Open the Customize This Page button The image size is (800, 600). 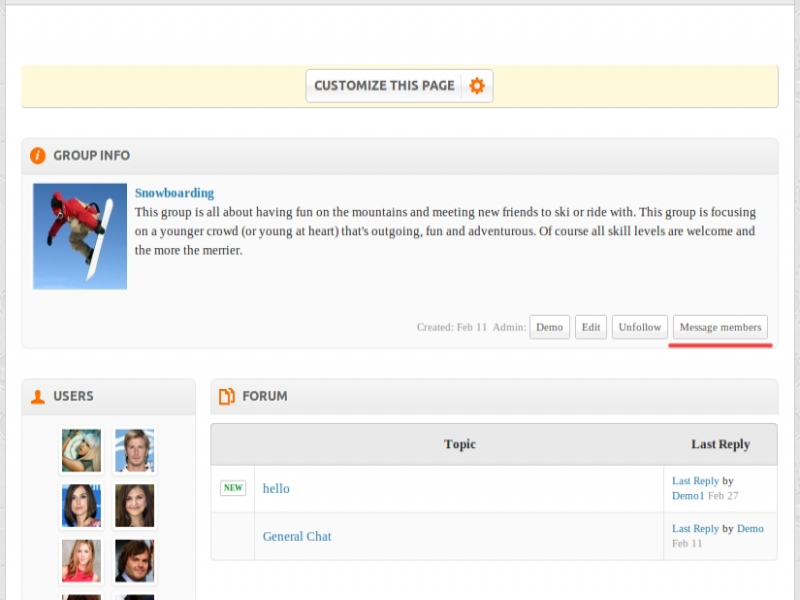click(384, 86)
